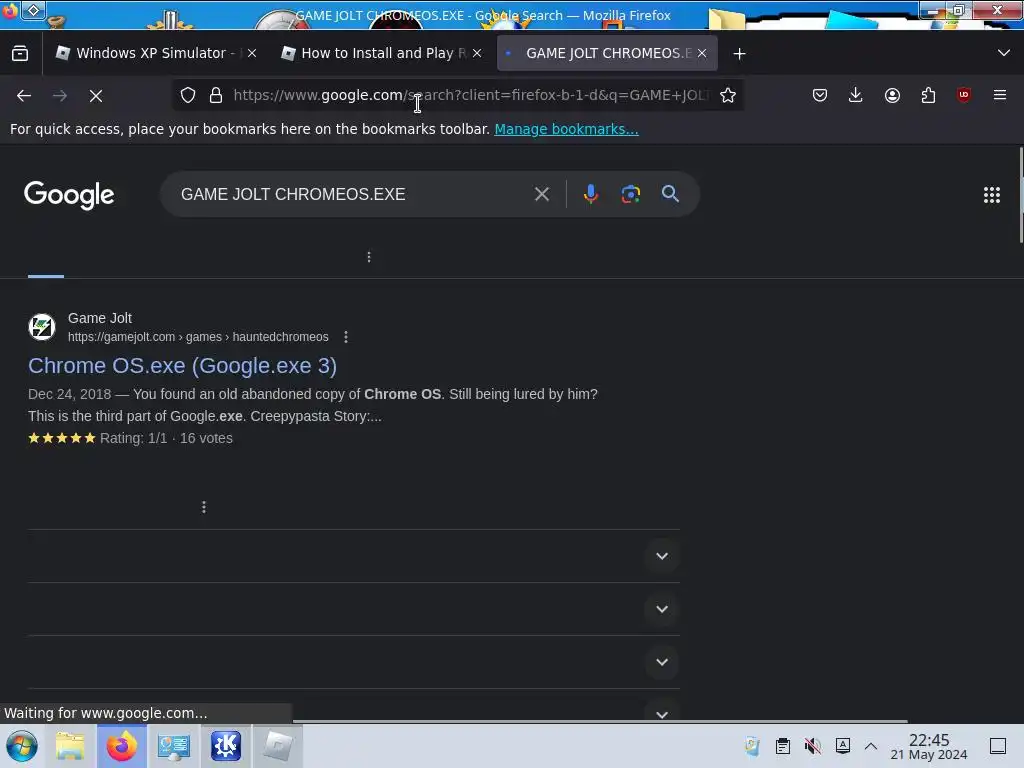Search by image with Google Lens

[630, 195]
